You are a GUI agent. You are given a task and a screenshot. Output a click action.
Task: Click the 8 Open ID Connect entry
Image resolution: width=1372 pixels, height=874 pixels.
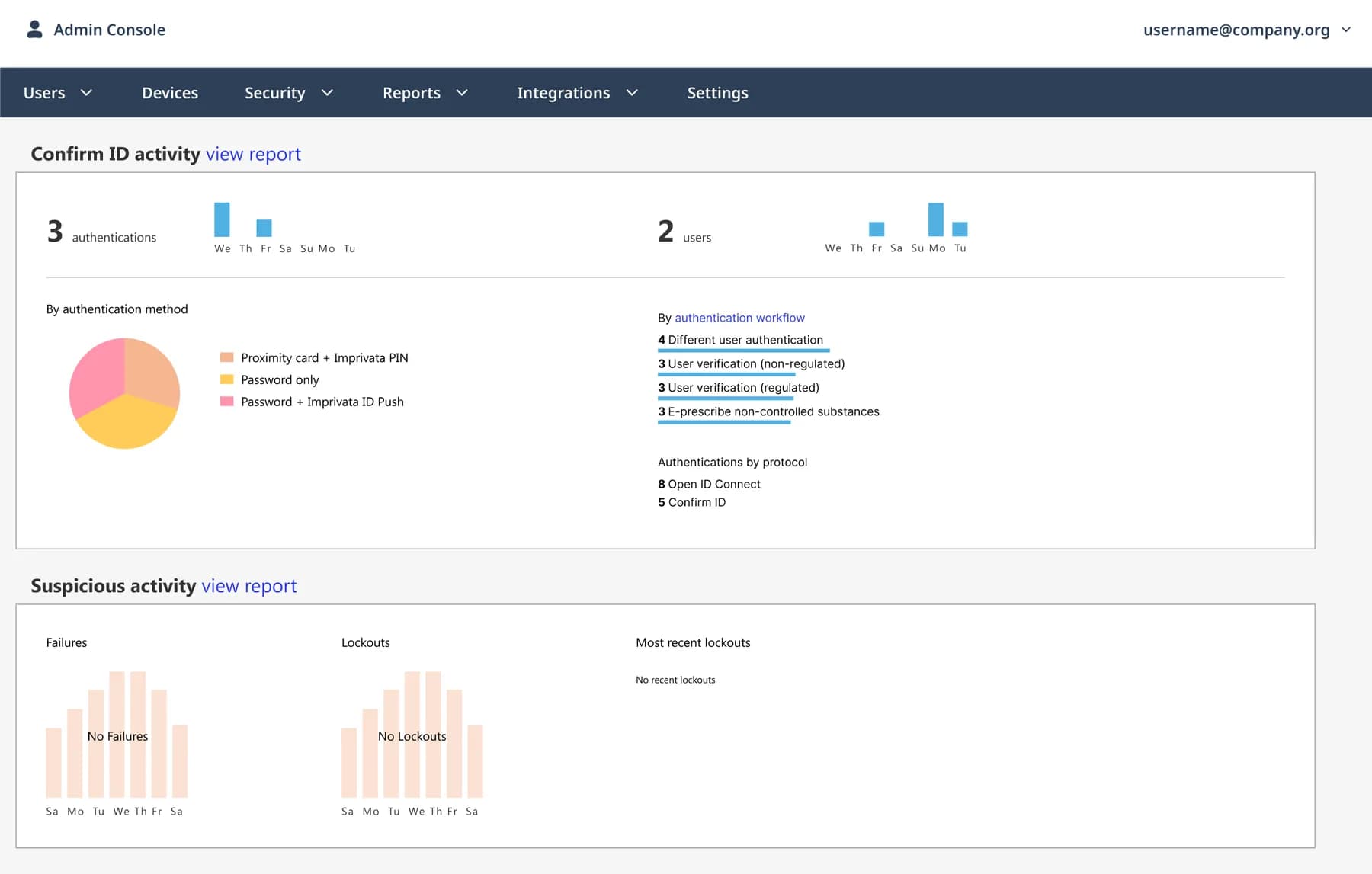click(x=709, y=484)
